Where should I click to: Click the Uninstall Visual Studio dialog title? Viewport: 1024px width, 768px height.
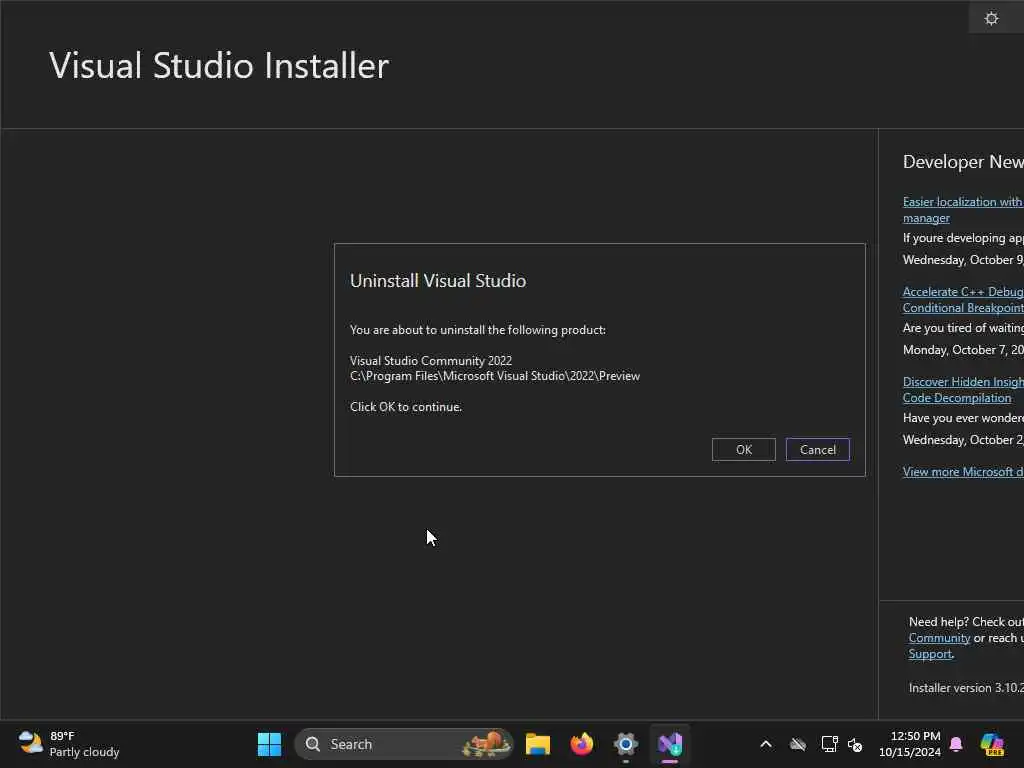point(438,281)
